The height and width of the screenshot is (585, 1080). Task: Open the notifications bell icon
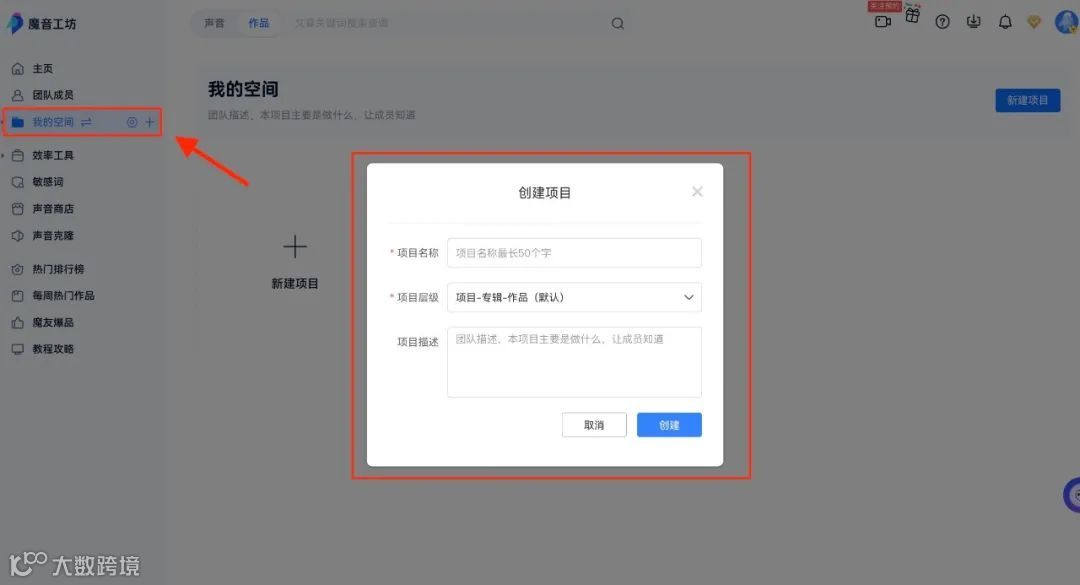[x=1005, y=21]
